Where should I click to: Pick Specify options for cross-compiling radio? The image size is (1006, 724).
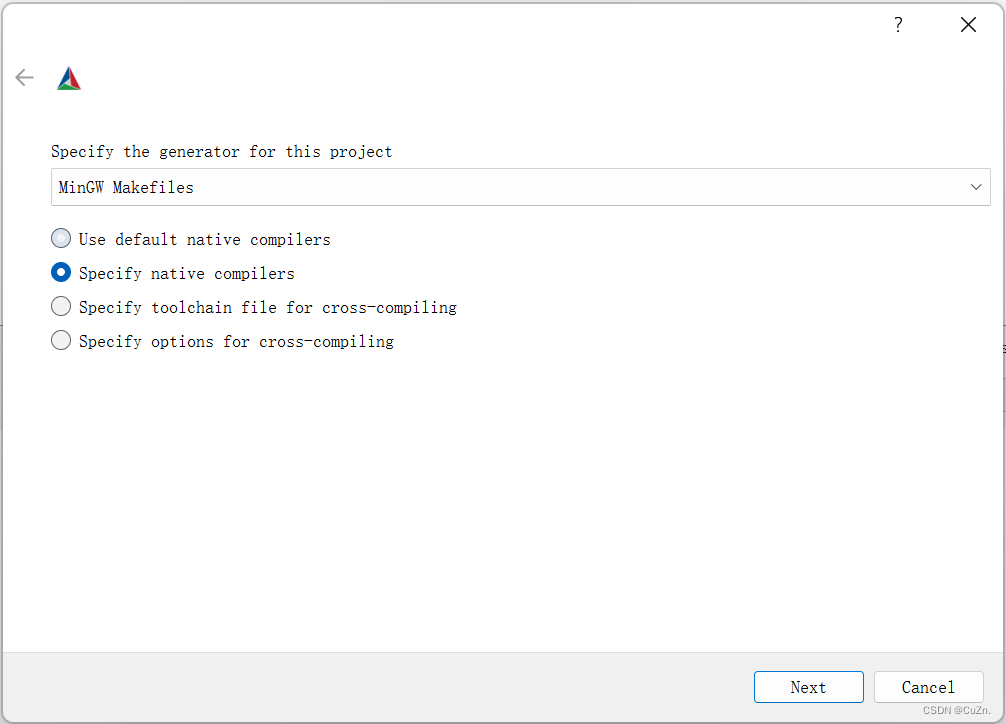(61, 341)
